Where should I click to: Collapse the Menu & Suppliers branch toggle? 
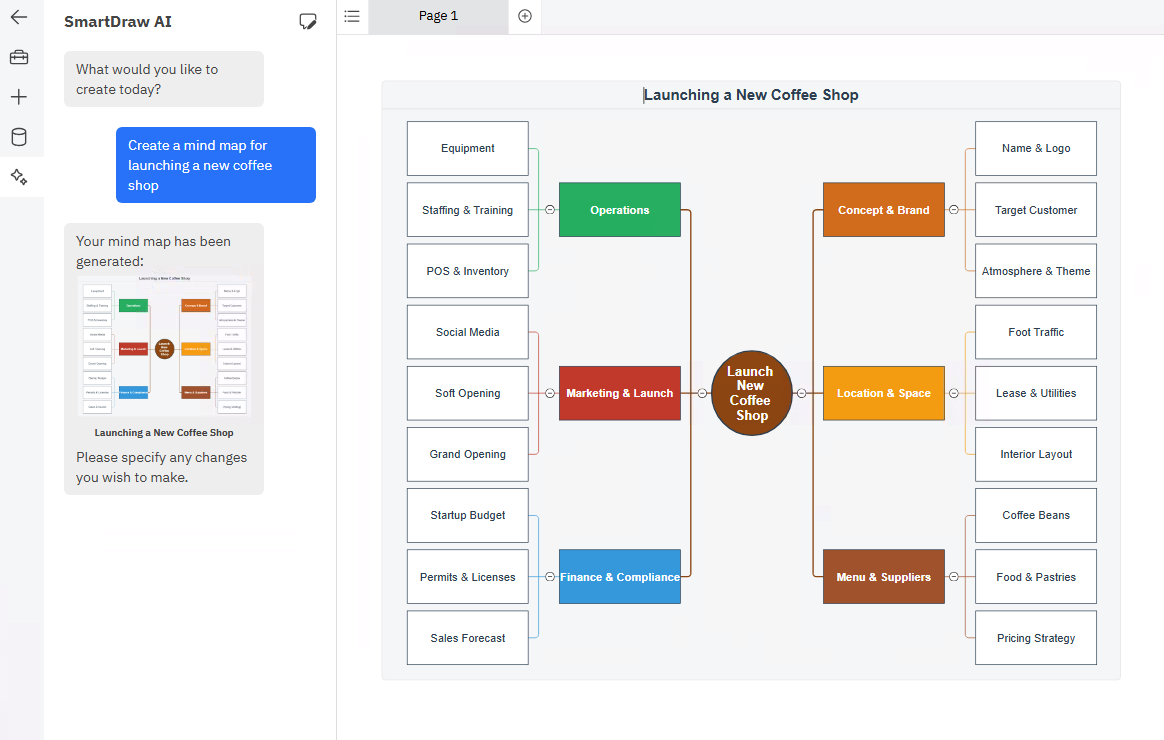[x=954, y=577]
